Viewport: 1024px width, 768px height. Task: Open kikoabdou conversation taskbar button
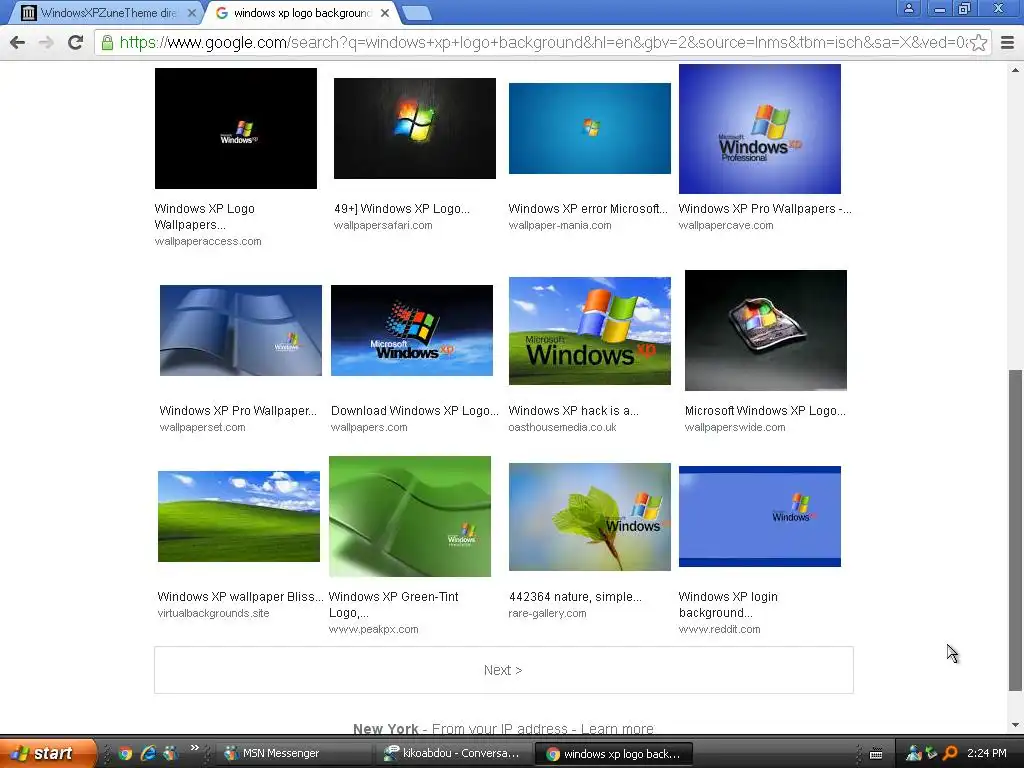456,754
